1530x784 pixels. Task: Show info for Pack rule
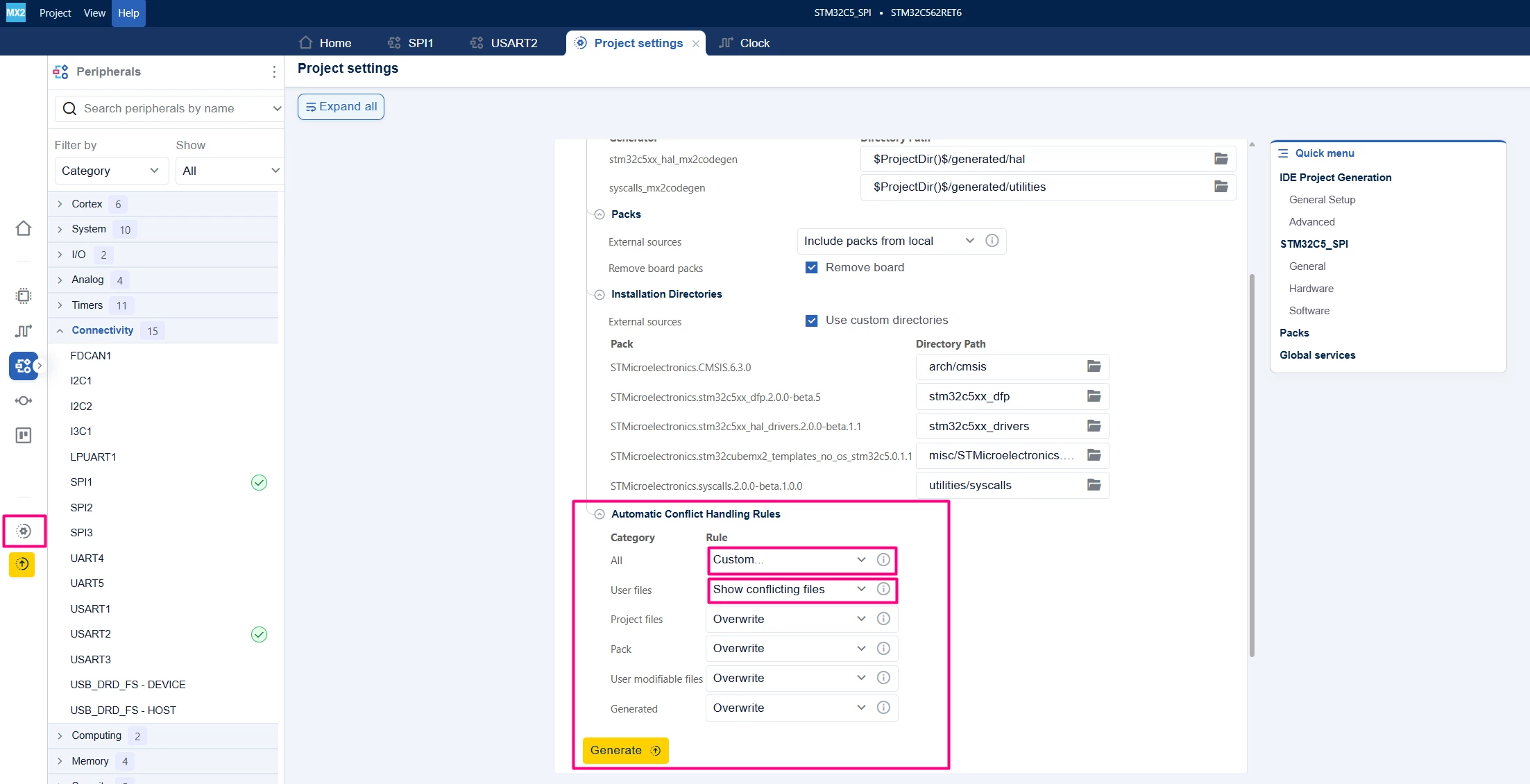883,648
